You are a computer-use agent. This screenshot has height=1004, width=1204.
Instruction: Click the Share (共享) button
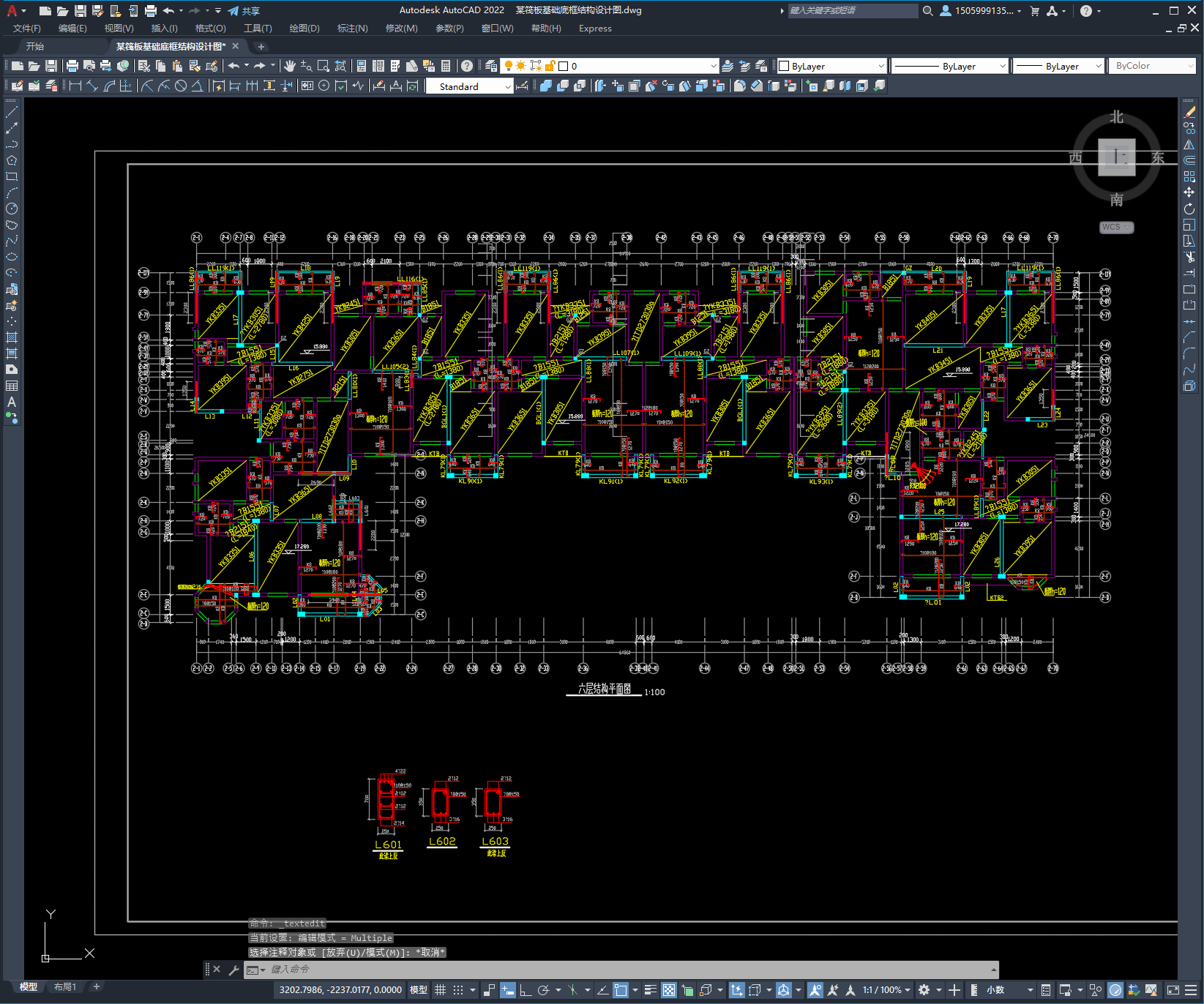tap(244, 11)
